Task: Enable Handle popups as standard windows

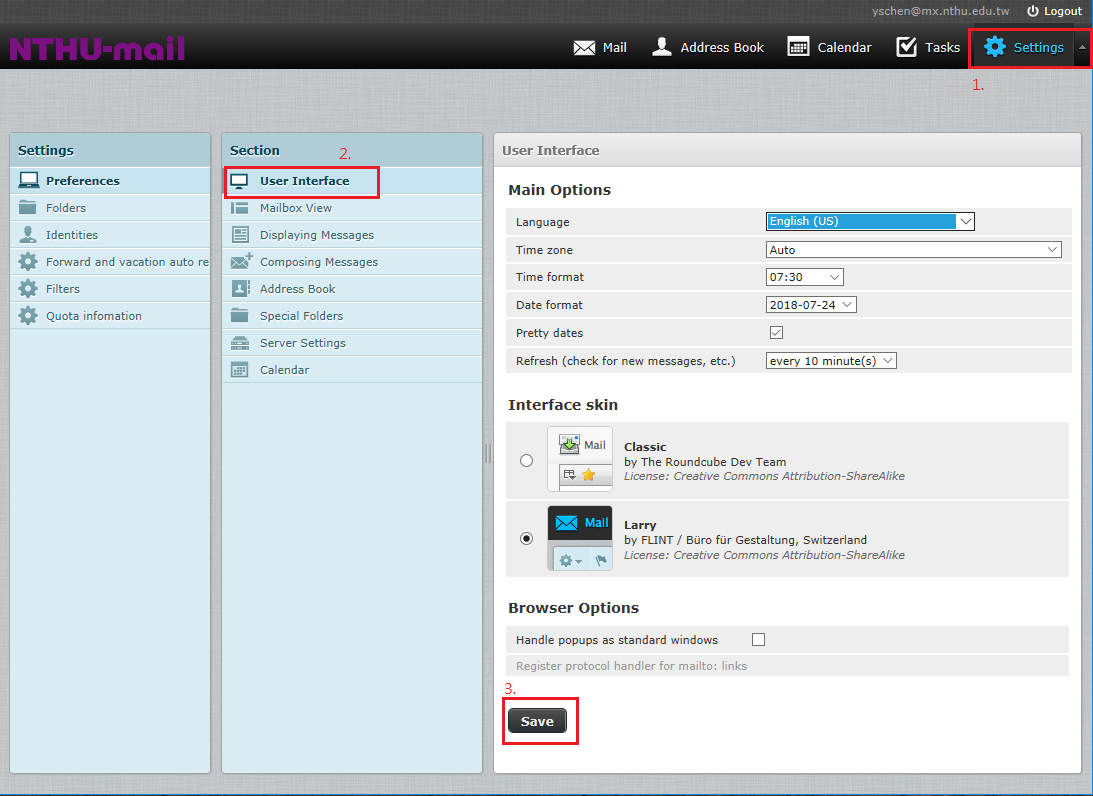Action: 758,640
